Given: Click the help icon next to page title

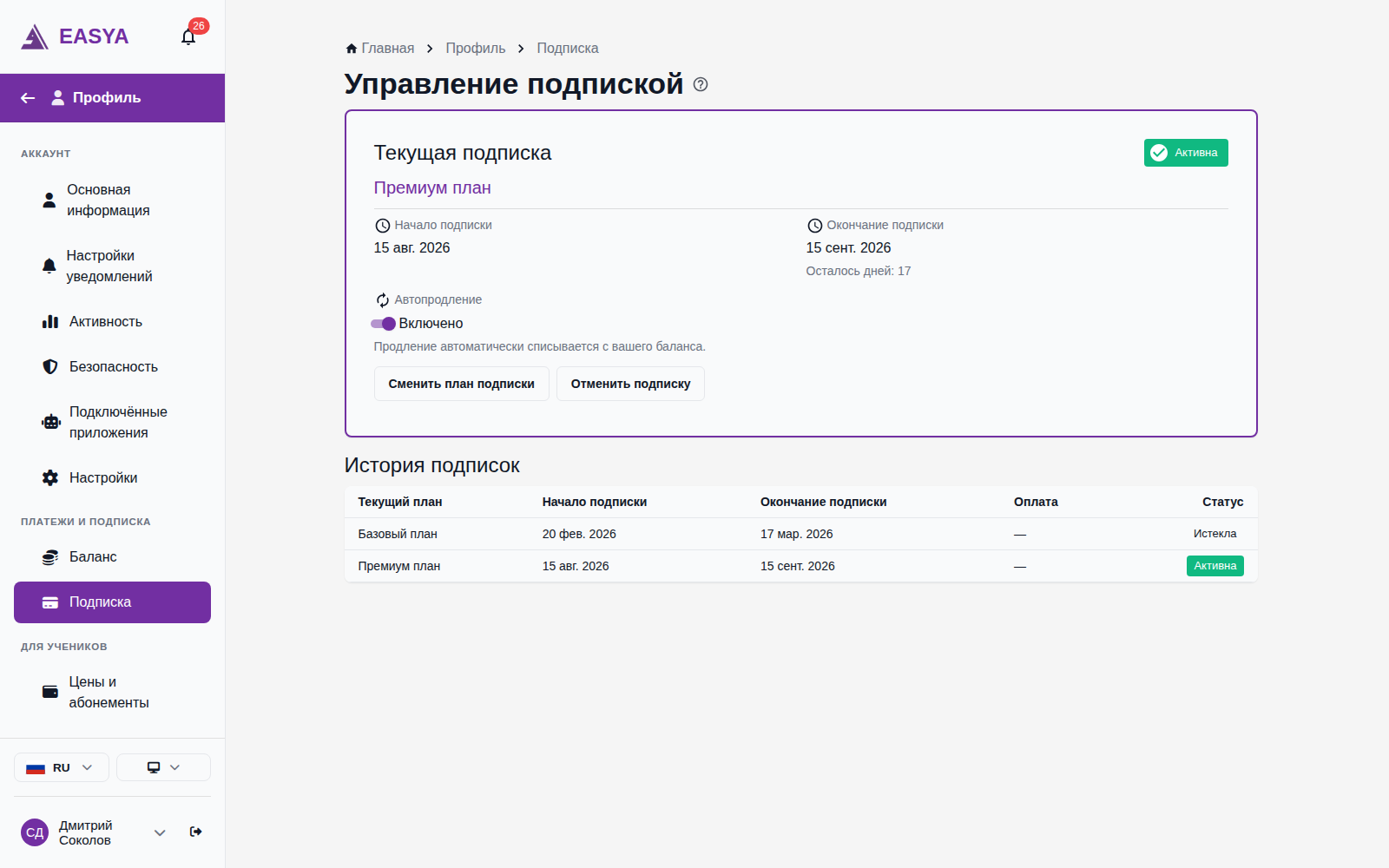Looking at the screenshot, I should pos(701,84).
